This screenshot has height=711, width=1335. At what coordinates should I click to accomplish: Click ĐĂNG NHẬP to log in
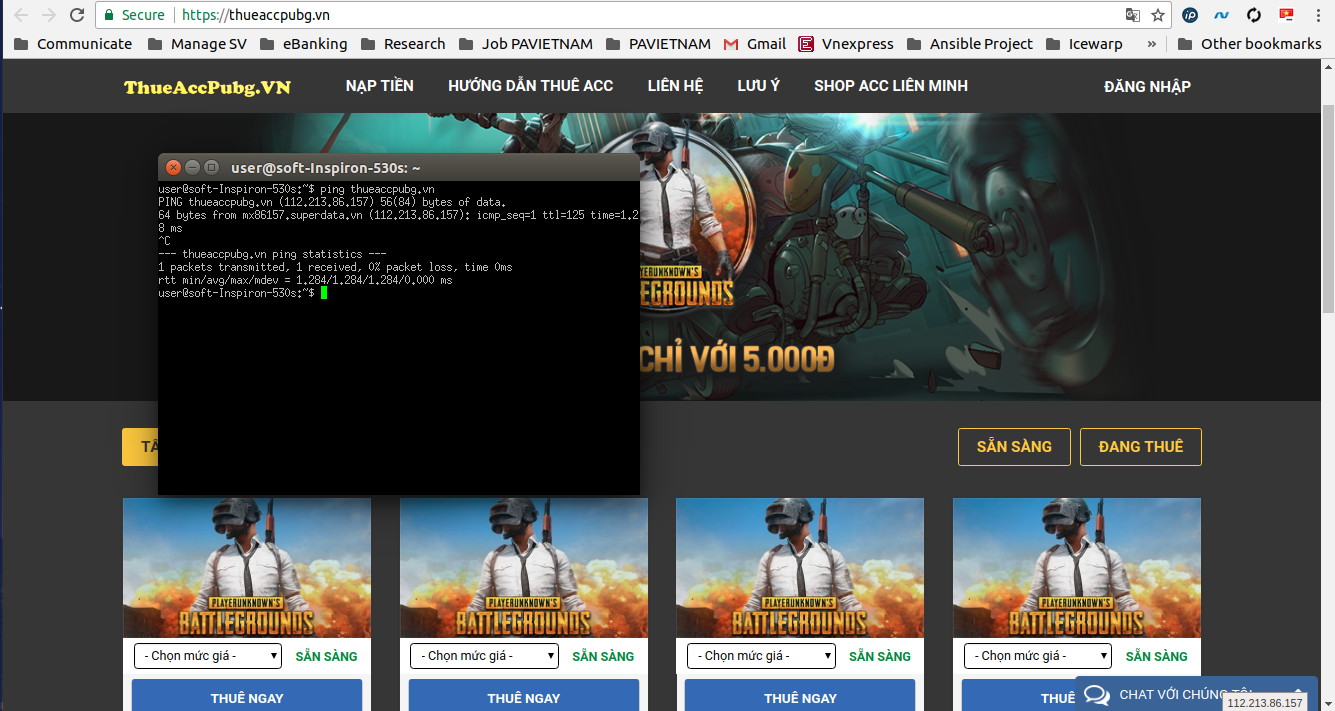[1147, 87]
